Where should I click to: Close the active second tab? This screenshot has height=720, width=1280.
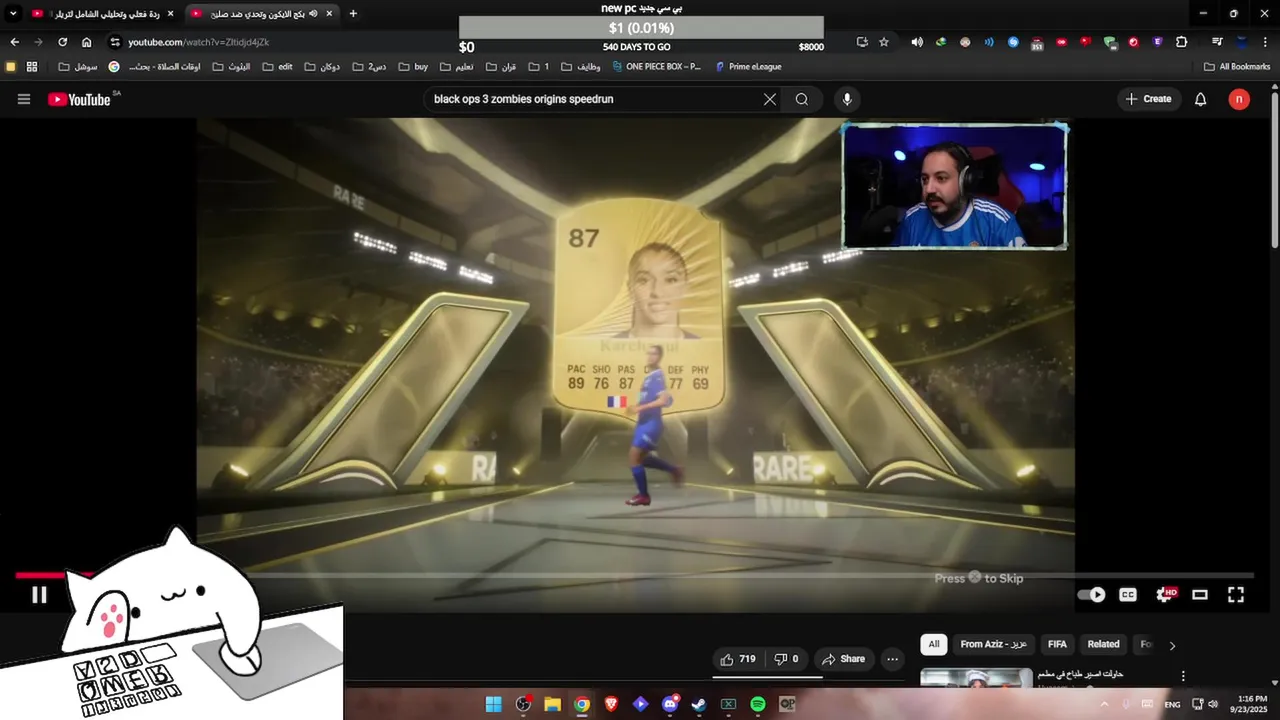(x=329, y=14)
